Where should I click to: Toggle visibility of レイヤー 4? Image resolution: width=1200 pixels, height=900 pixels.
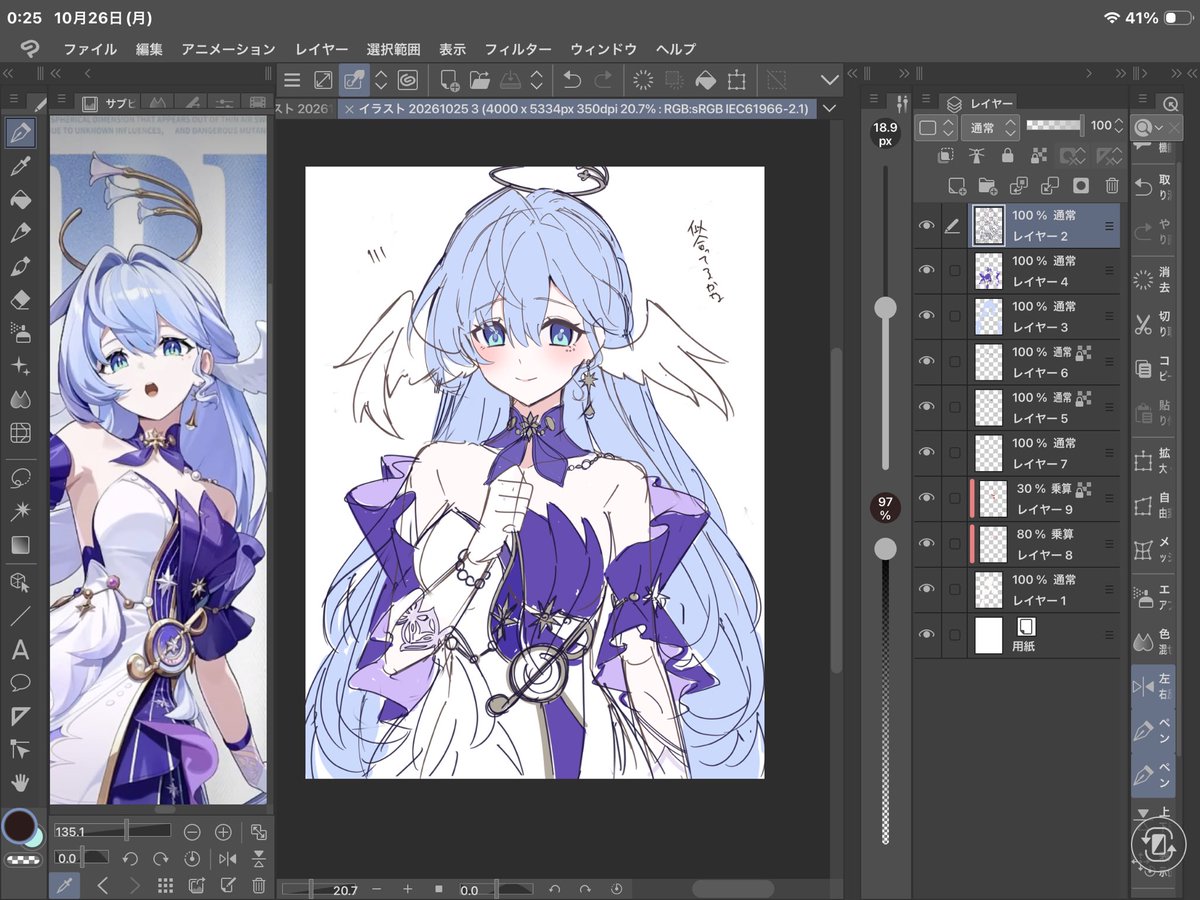coord(926,271)
